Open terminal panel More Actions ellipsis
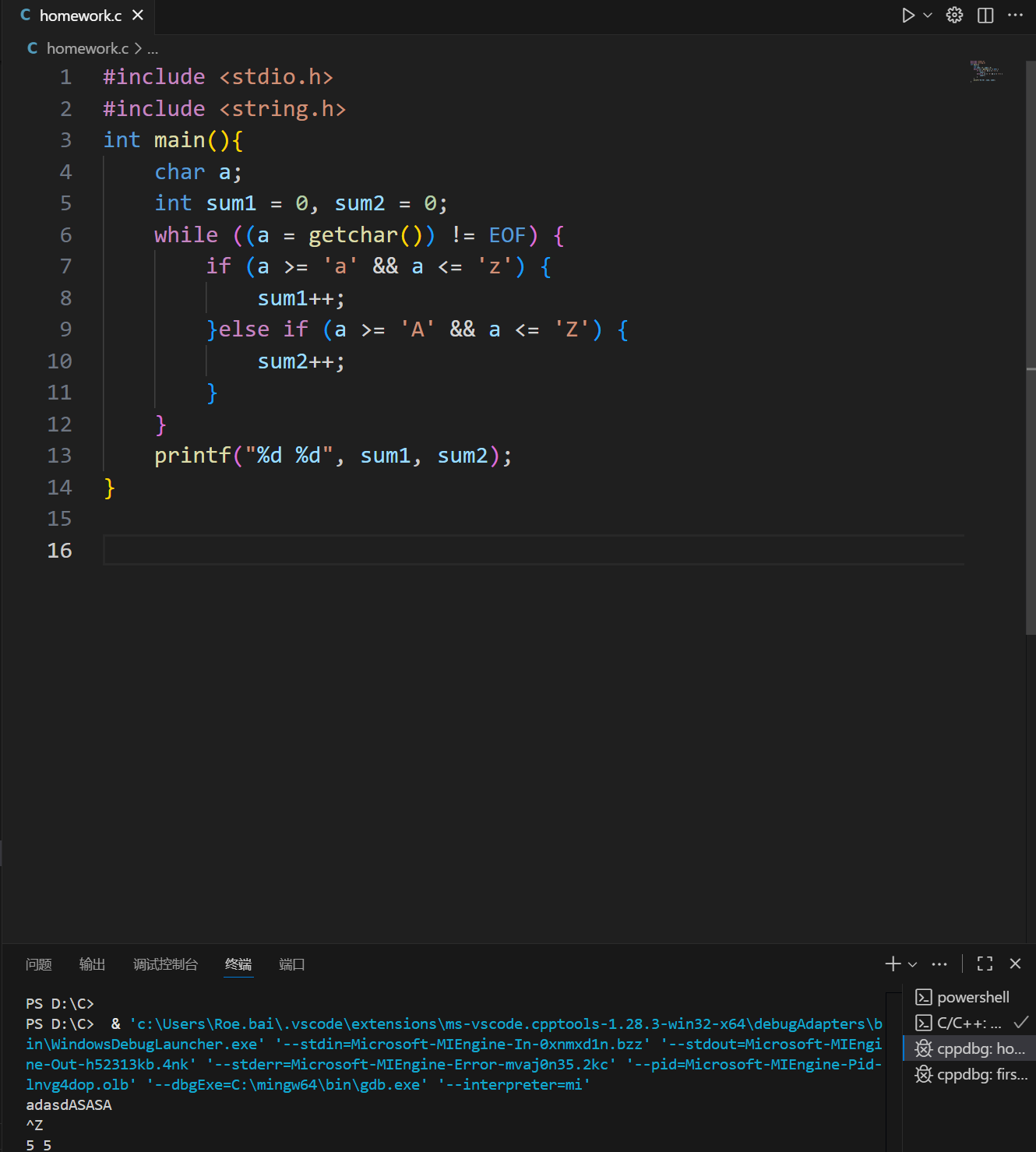Viewport: 1036px width, 1152px height. [x=939, y=964]
